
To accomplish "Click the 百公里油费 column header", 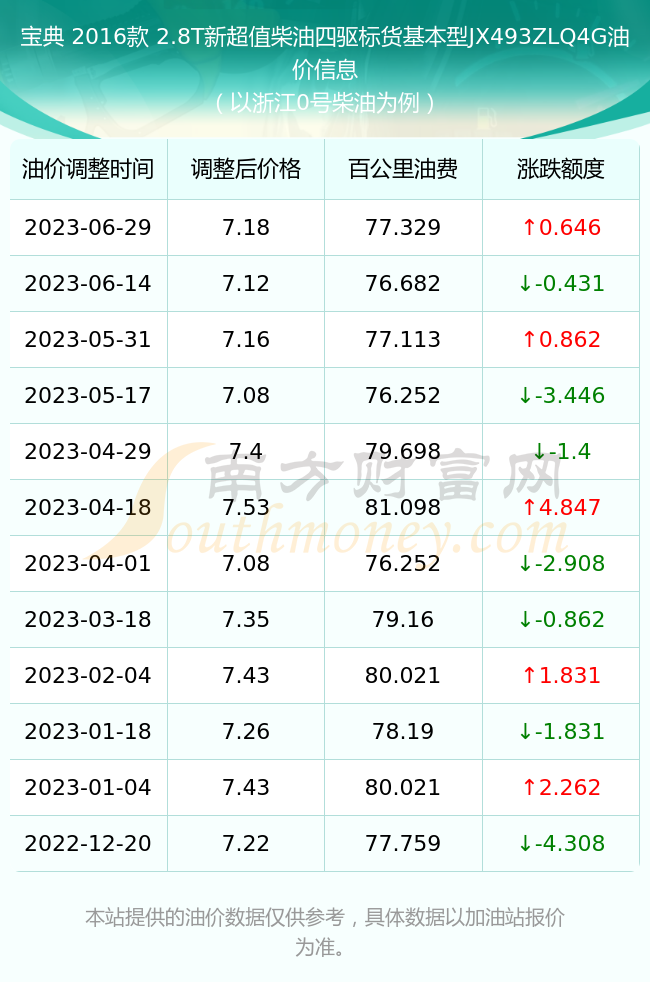I will (x=403, y=169).
